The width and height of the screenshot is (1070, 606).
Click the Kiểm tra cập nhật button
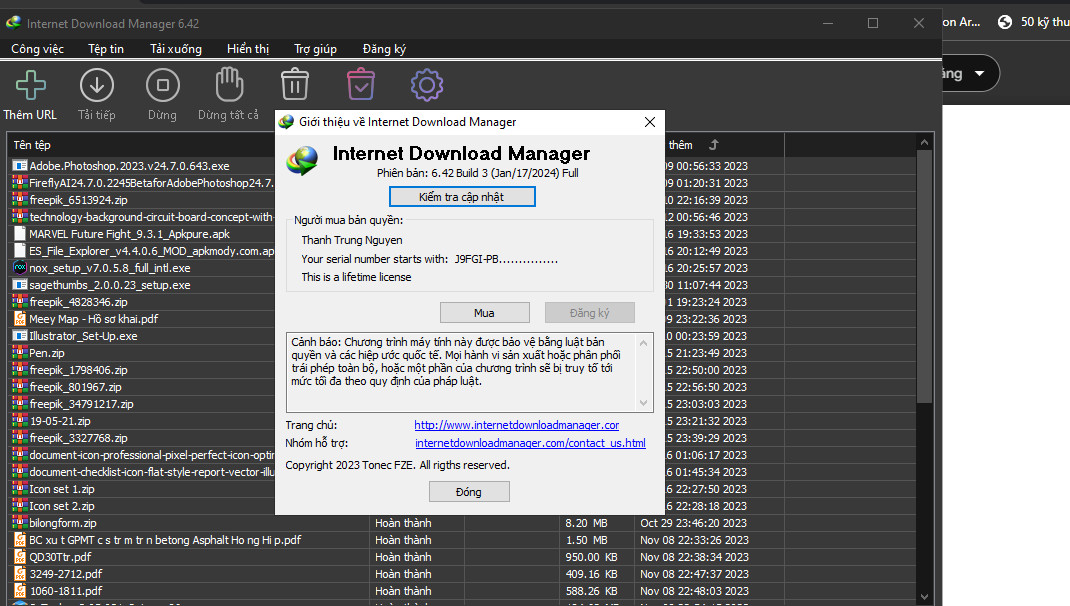pos(462,197)
